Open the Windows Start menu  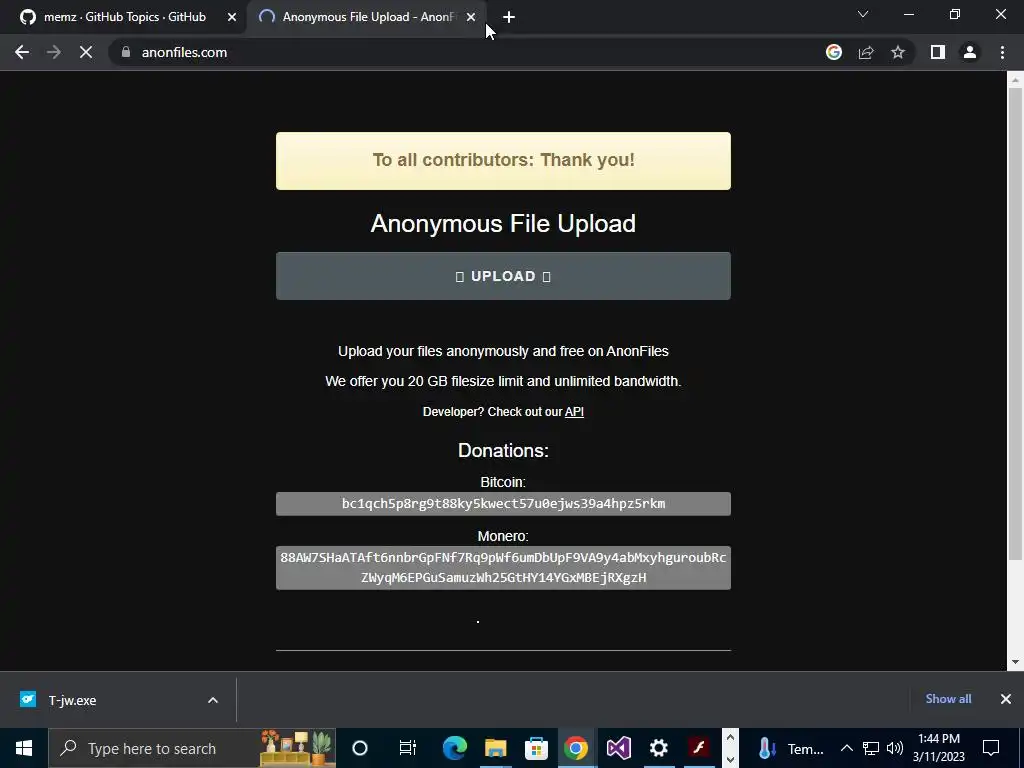tap(24, 748)
